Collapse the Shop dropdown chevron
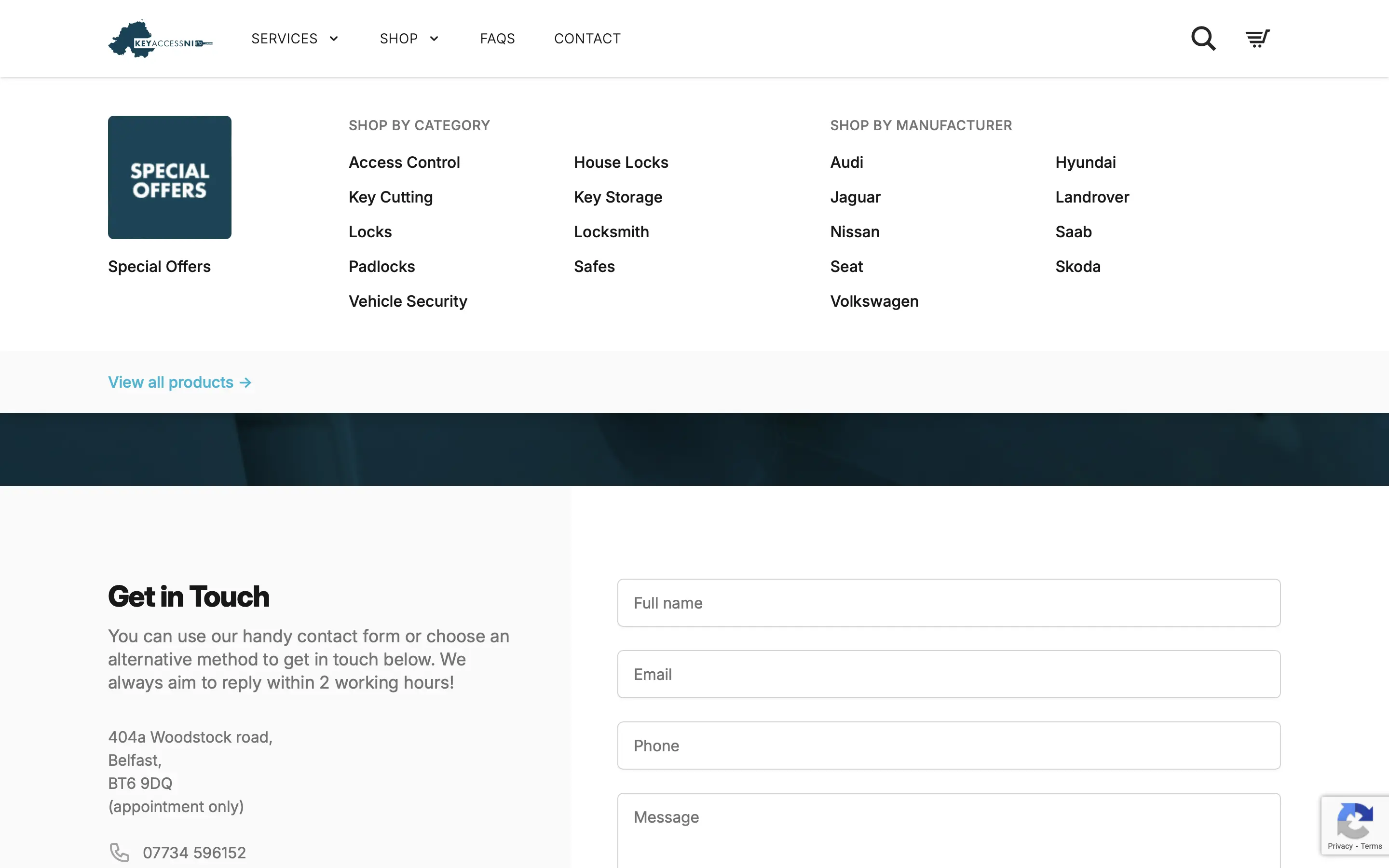 (x=435, y=39)
